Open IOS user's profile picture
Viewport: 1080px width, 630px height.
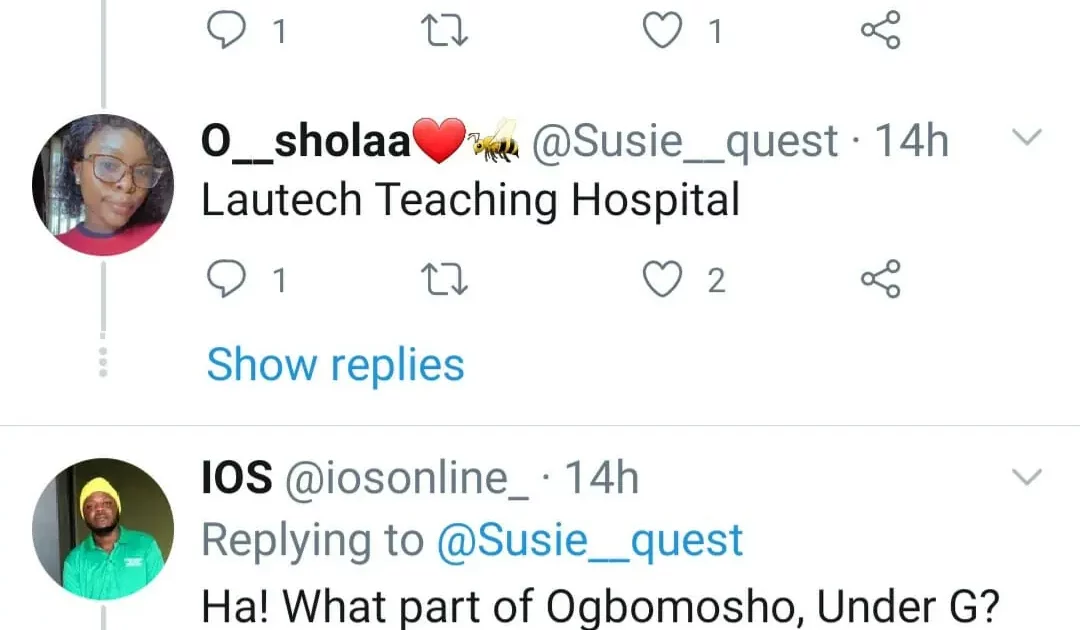103,528
